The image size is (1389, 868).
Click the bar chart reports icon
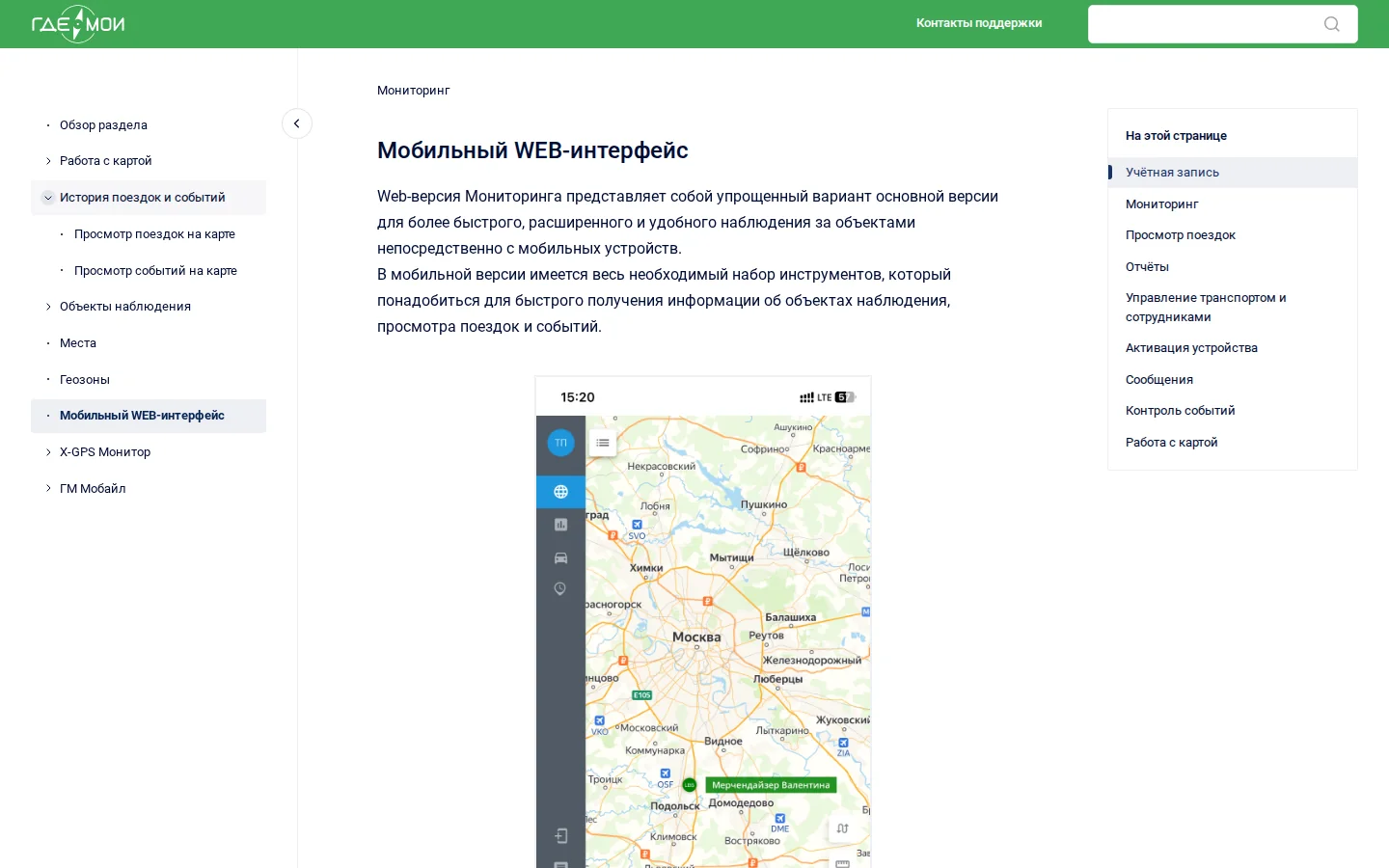560,525
